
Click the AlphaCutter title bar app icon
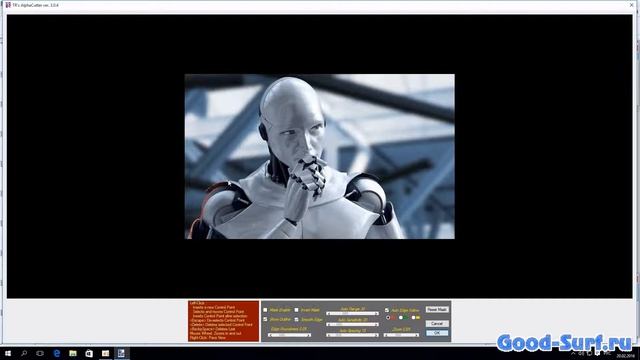tap(8, 5)
